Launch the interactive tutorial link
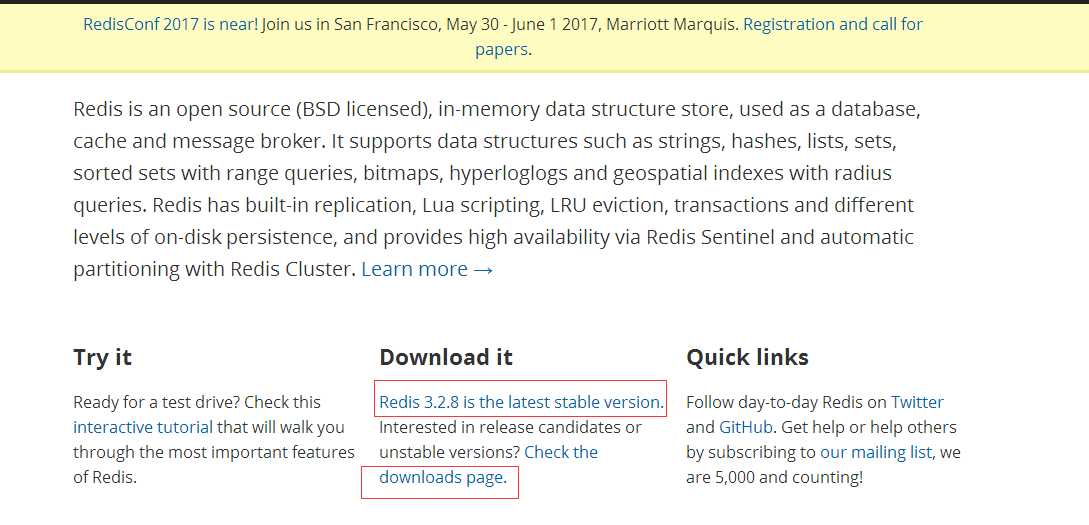 click(143, 427)
